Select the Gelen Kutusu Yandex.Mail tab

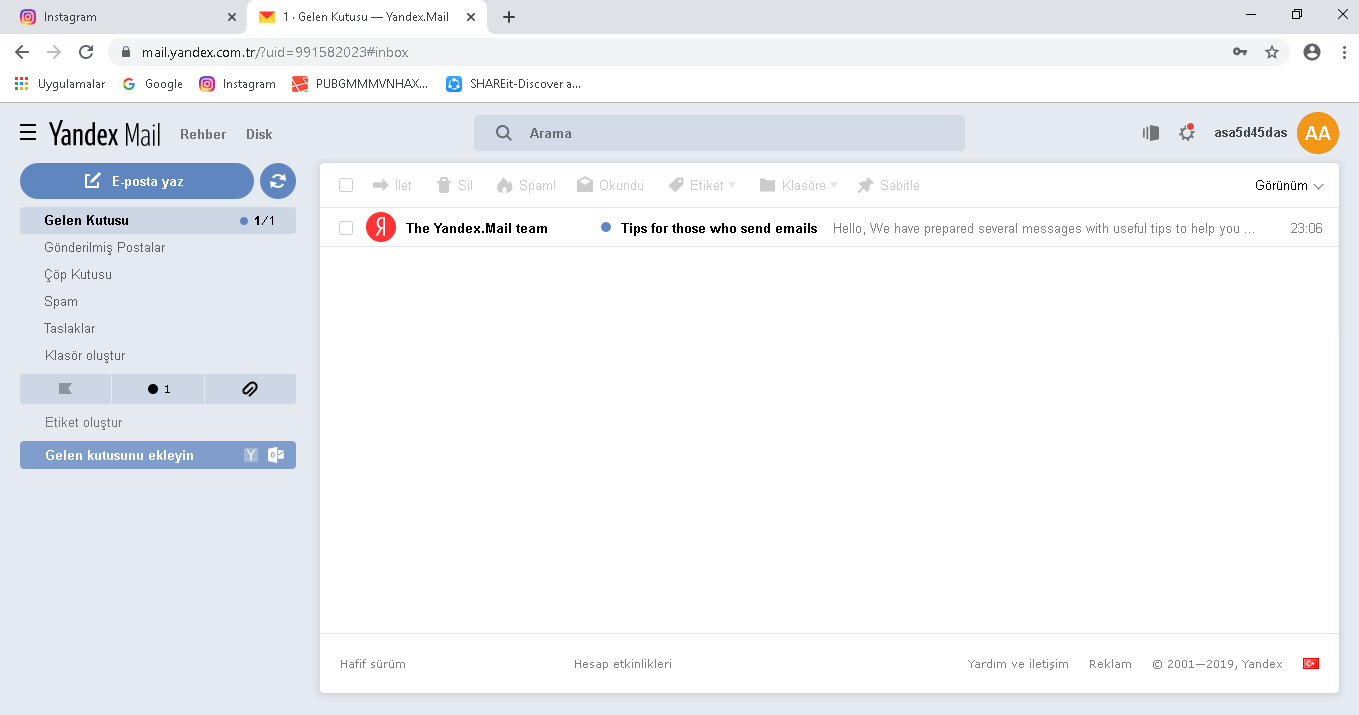click(365, 17)
